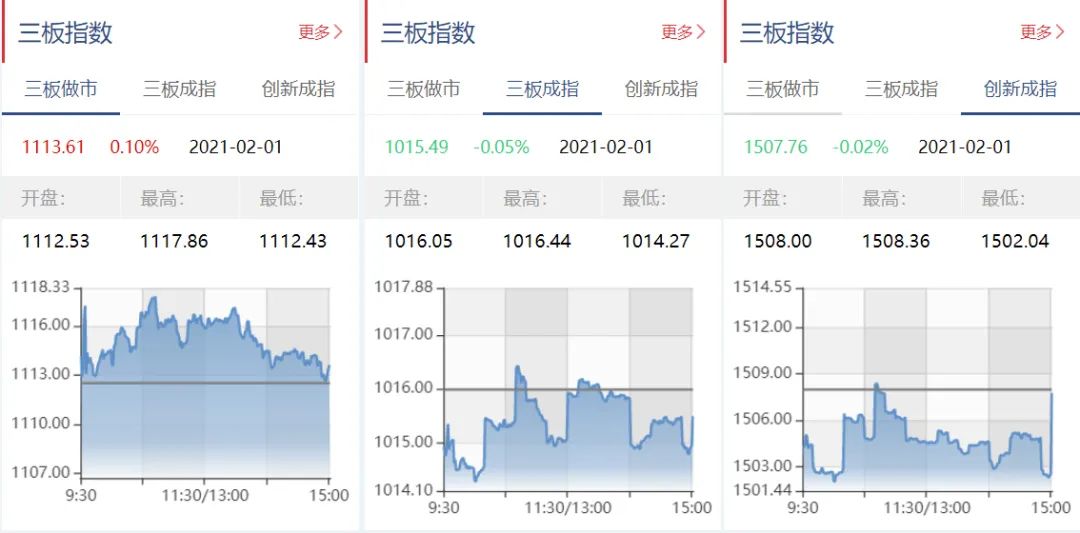Switch to 三板成指 tab in first panel
The width and height of the screenshot is (1080, 533).
coord(179,89)
